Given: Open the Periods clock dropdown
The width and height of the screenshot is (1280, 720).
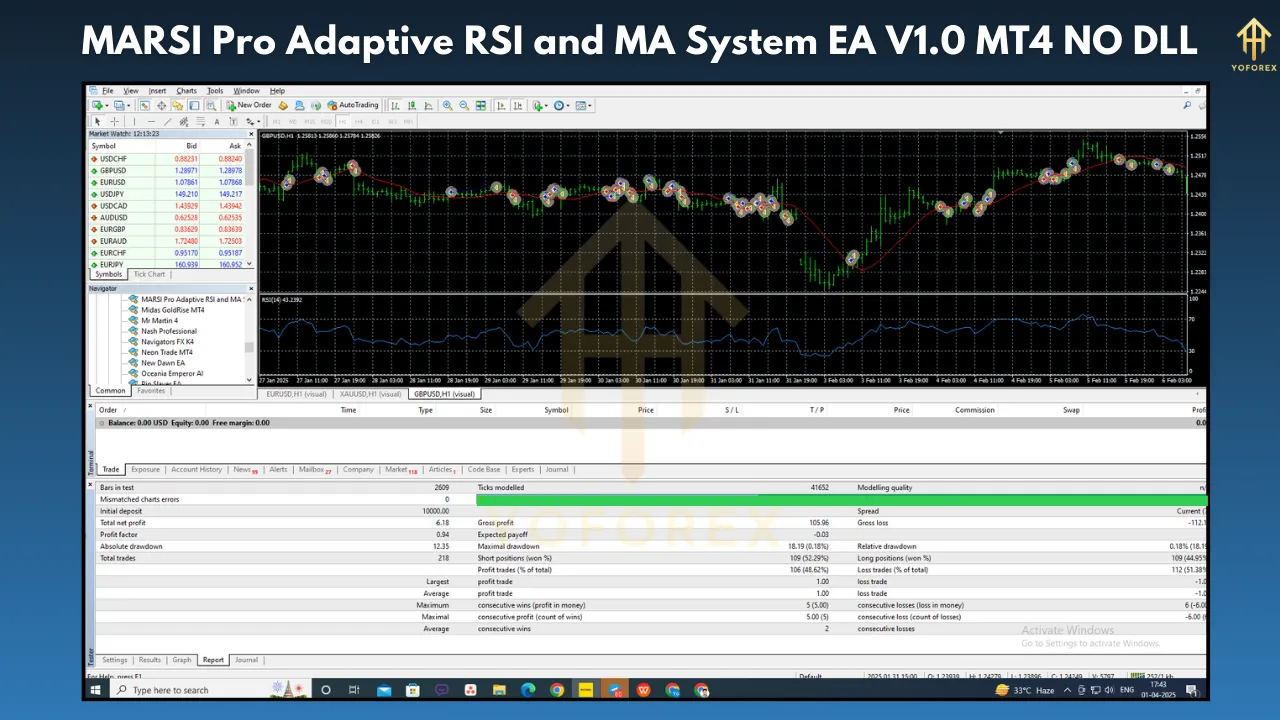Looking at the screenshot, I should point(562,105).
